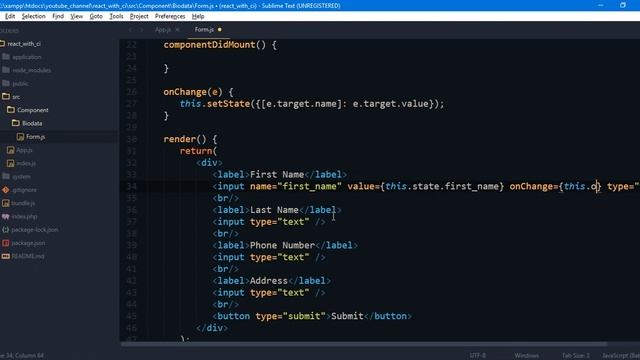The image size is (640, 360).
Task: Click the 'Submit' button text in code
Action: (x=347, y=316)
